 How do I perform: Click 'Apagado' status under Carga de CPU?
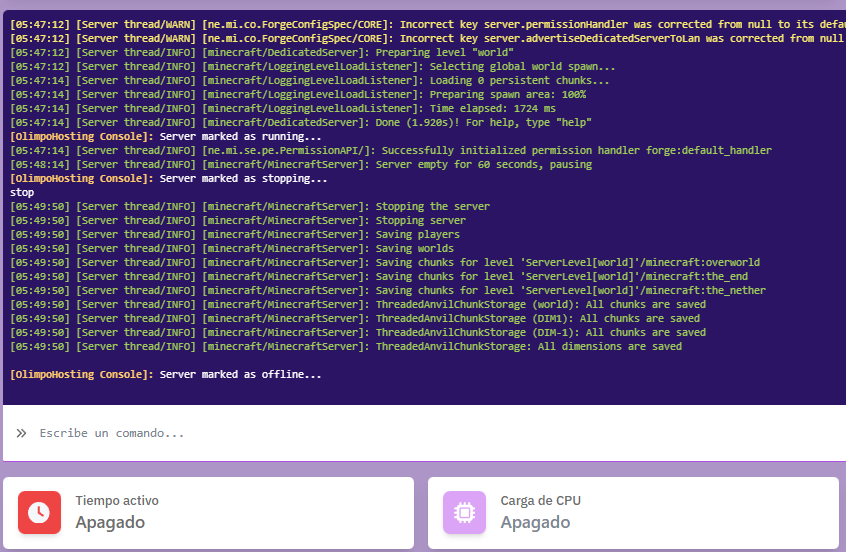tap(535, 523)
